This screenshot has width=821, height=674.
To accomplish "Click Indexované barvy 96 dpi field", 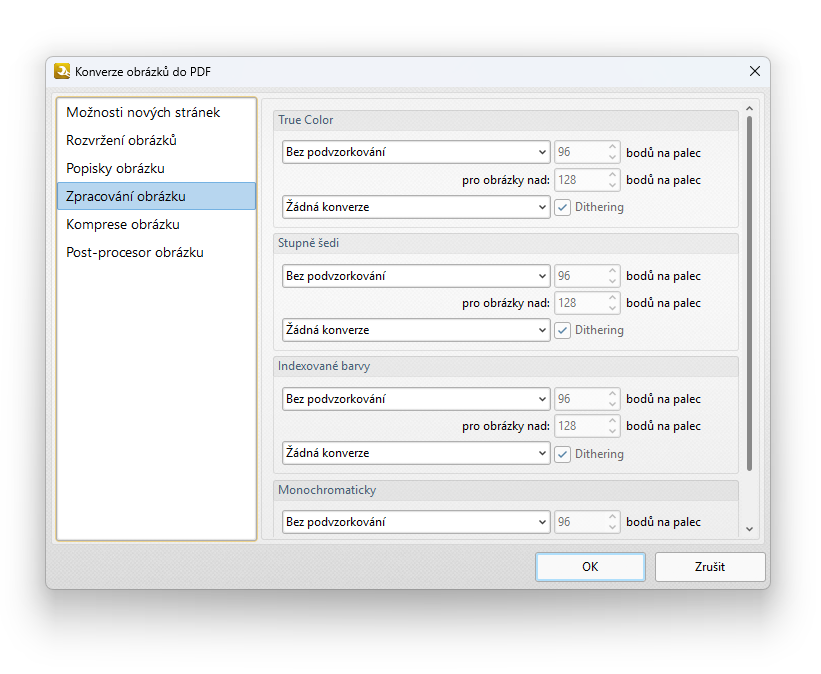I will (580, 399).
